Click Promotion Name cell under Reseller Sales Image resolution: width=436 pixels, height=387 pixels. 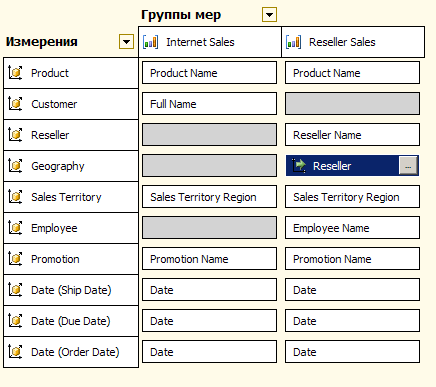(x=352, y=259)
